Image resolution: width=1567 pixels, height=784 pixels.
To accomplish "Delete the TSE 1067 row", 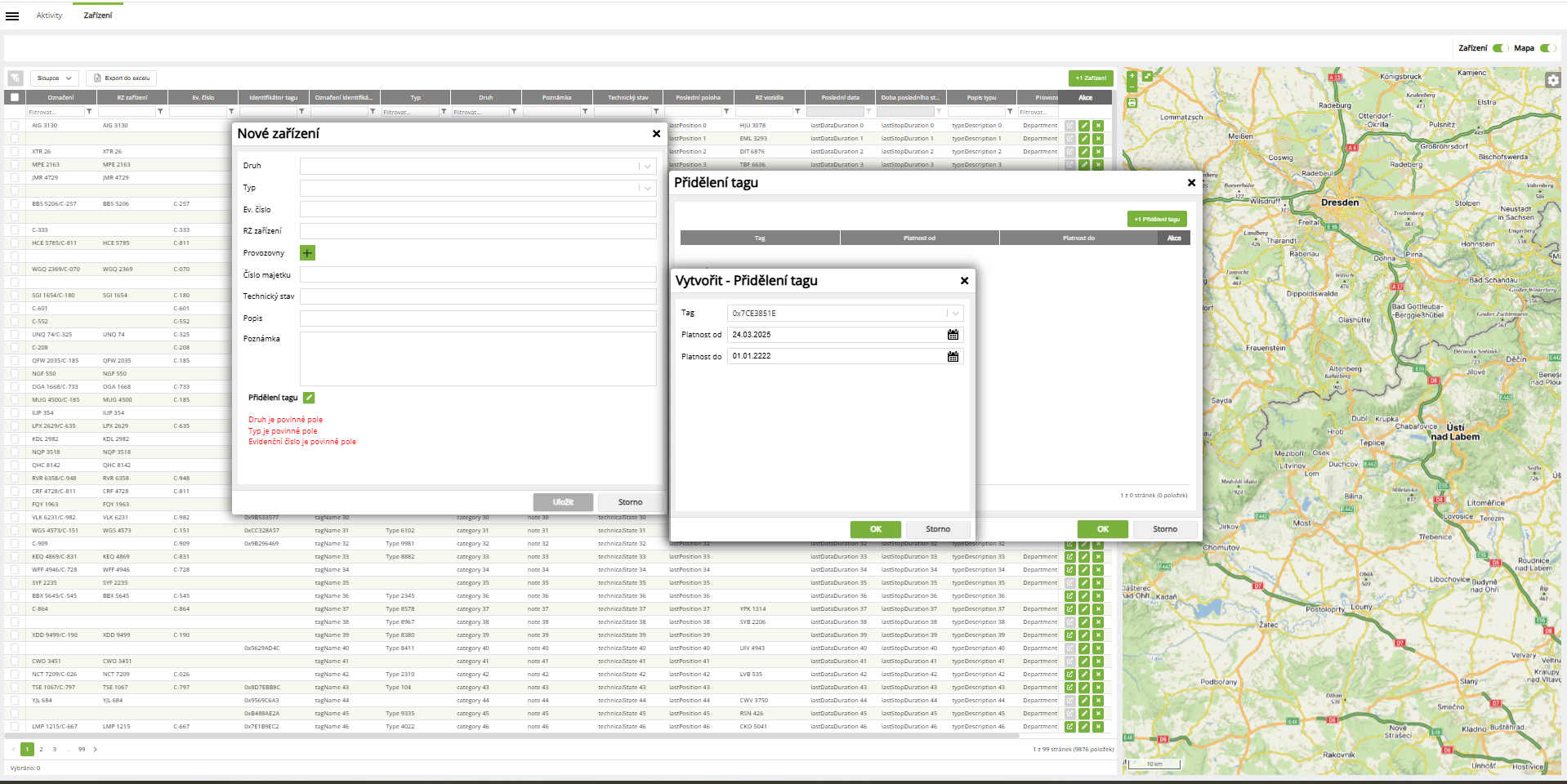I will (x=1098, y=688).
